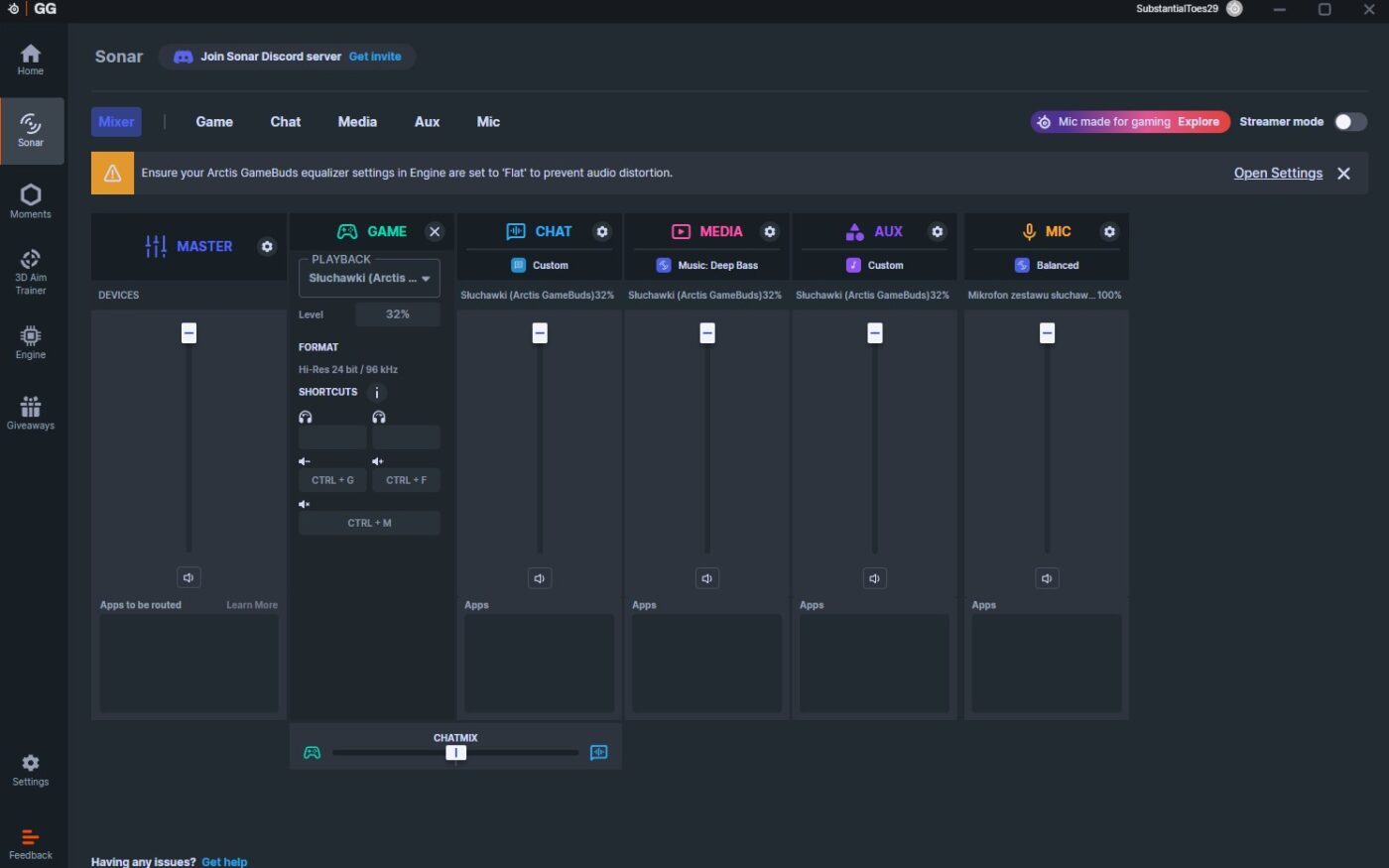This screenshot has width=1389, height=868.
Task: Mute the Media channel
Action: click(x=707, y=578)
